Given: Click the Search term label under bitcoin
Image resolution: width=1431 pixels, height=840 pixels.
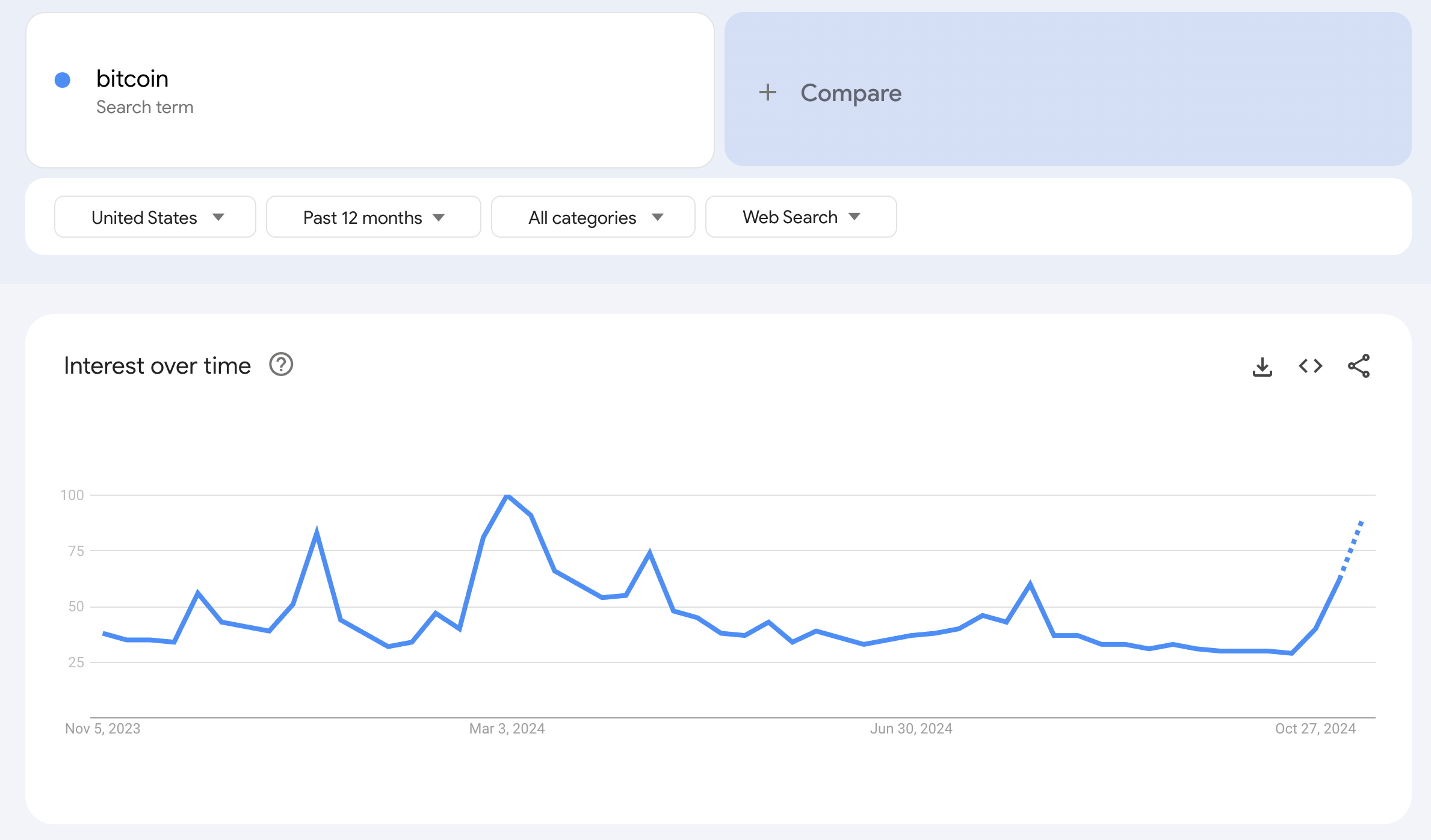Looking at the screenshot, I should click(145, 107).
